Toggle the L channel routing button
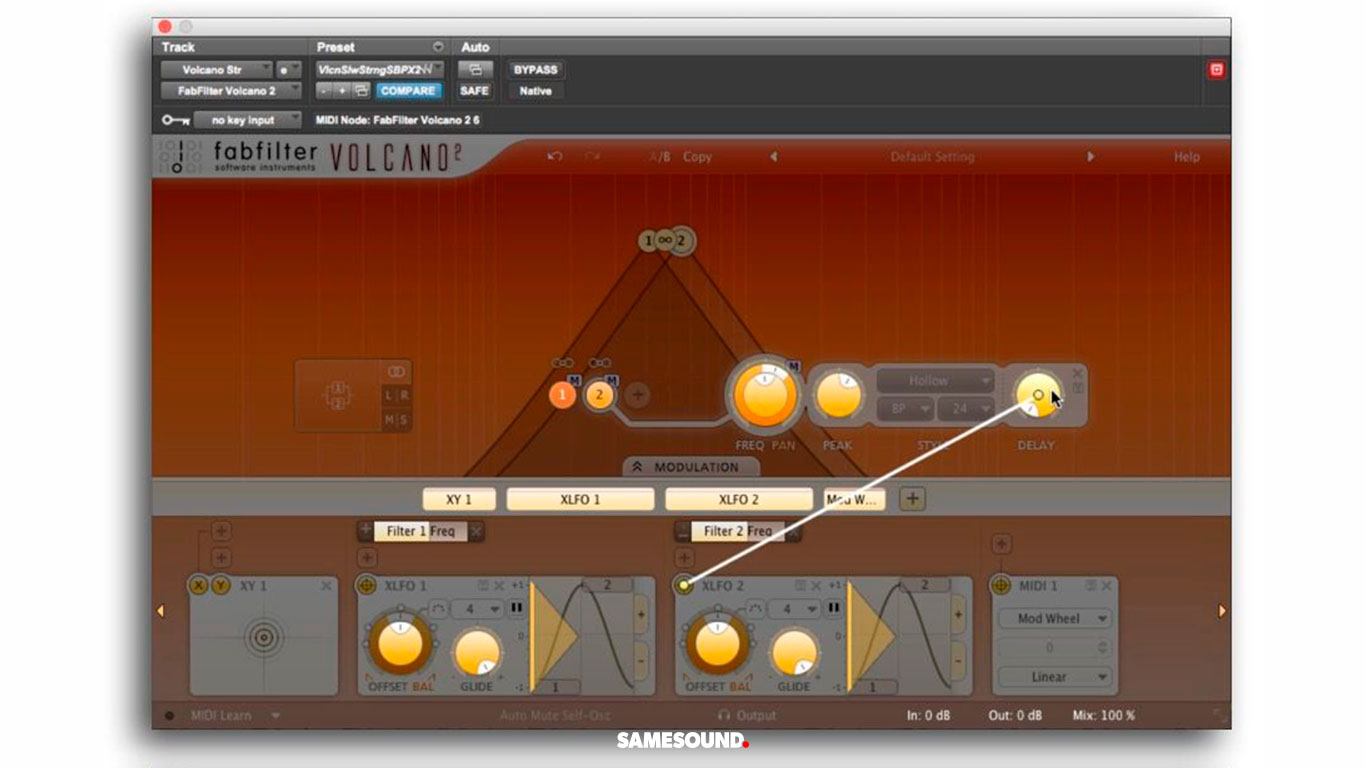The width and height of the screenshot is (1366, 768). coord(390,395)
